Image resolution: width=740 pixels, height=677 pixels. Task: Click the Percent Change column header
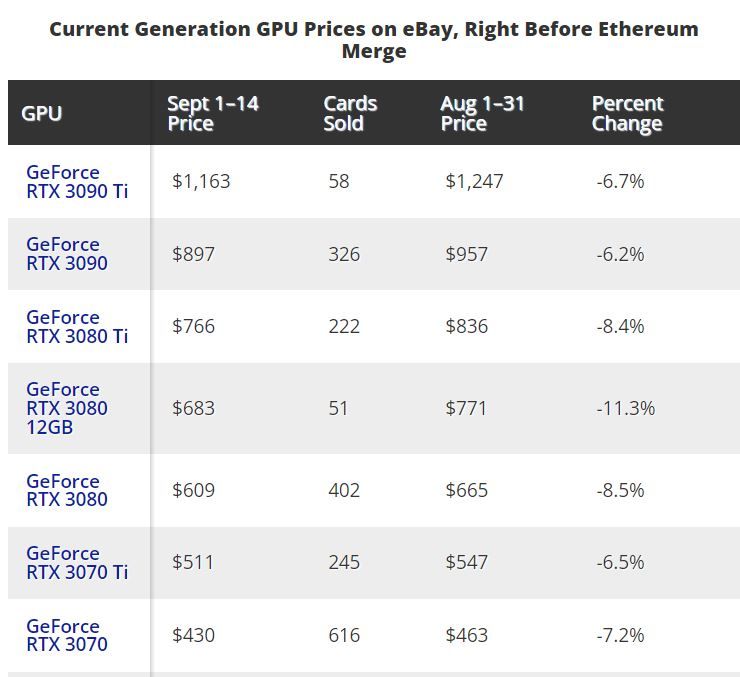point(627,113)
